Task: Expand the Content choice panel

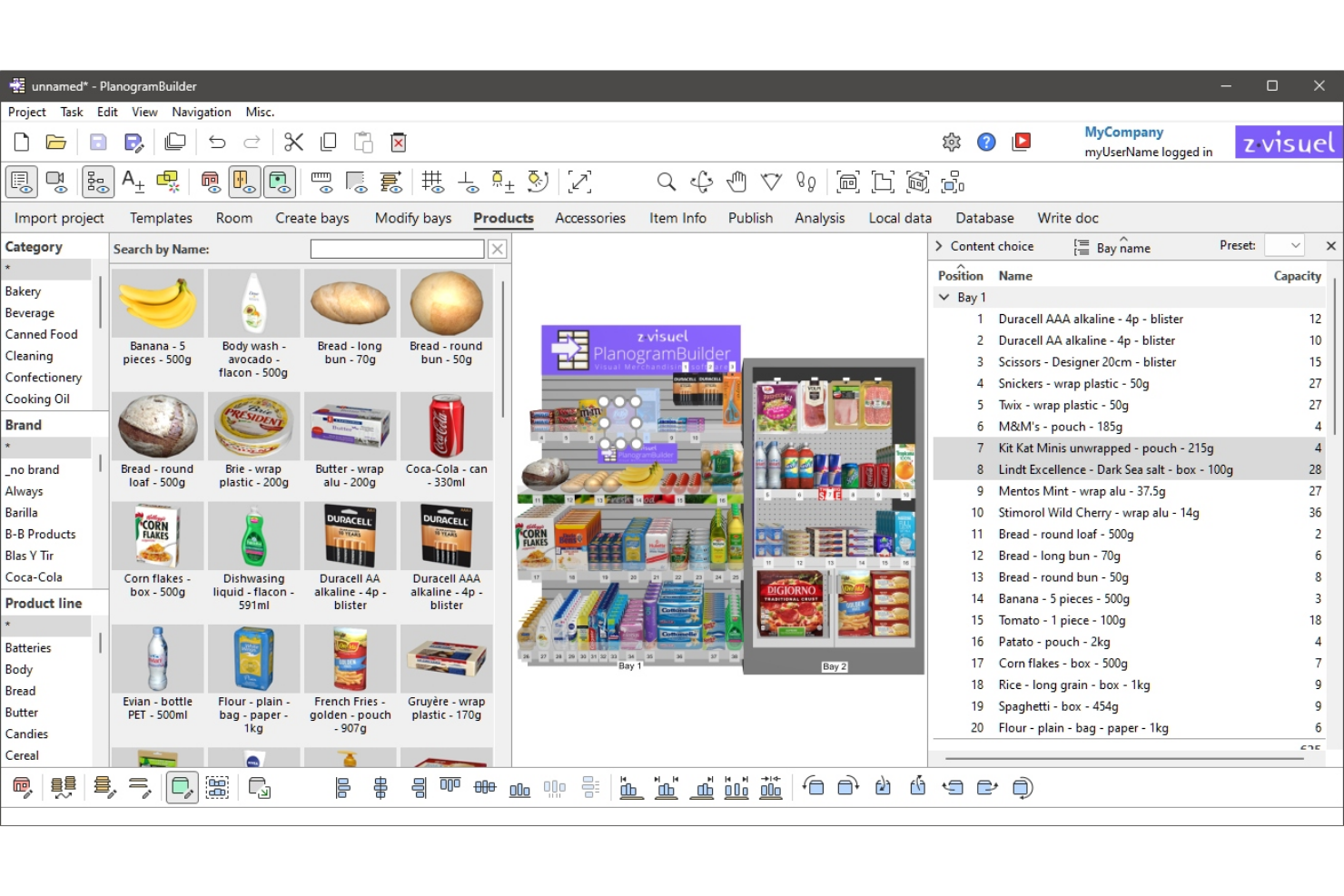Action: tap(938, 245)
